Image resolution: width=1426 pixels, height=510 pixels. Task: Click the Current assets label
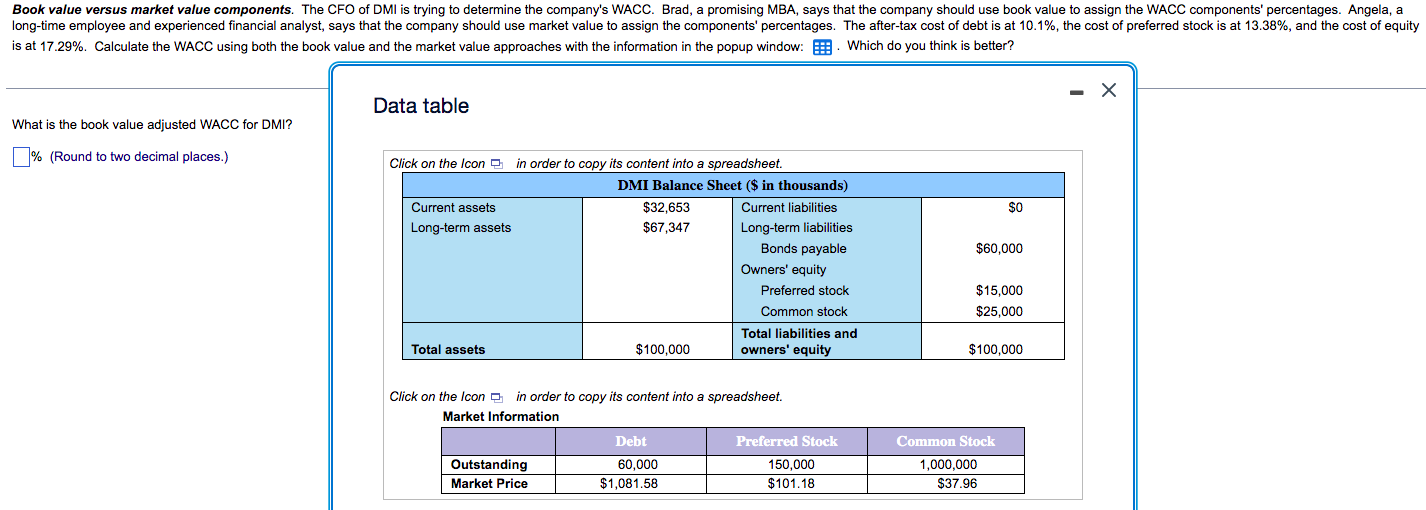tap(453, 208)
